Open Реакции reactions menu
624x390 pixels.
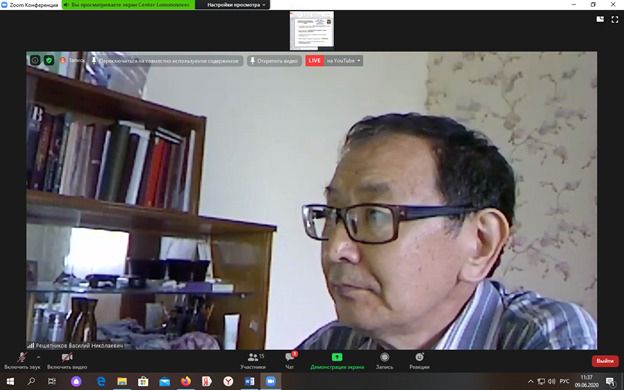click(419, 361)
